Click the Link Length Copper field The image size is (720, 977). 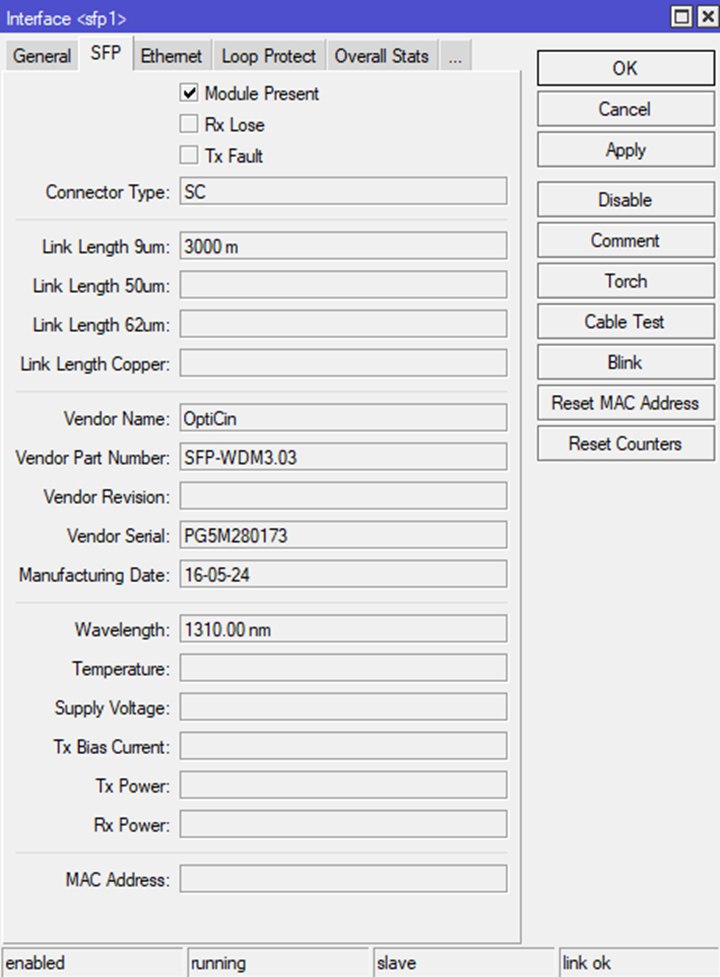[x=343, y=363]
